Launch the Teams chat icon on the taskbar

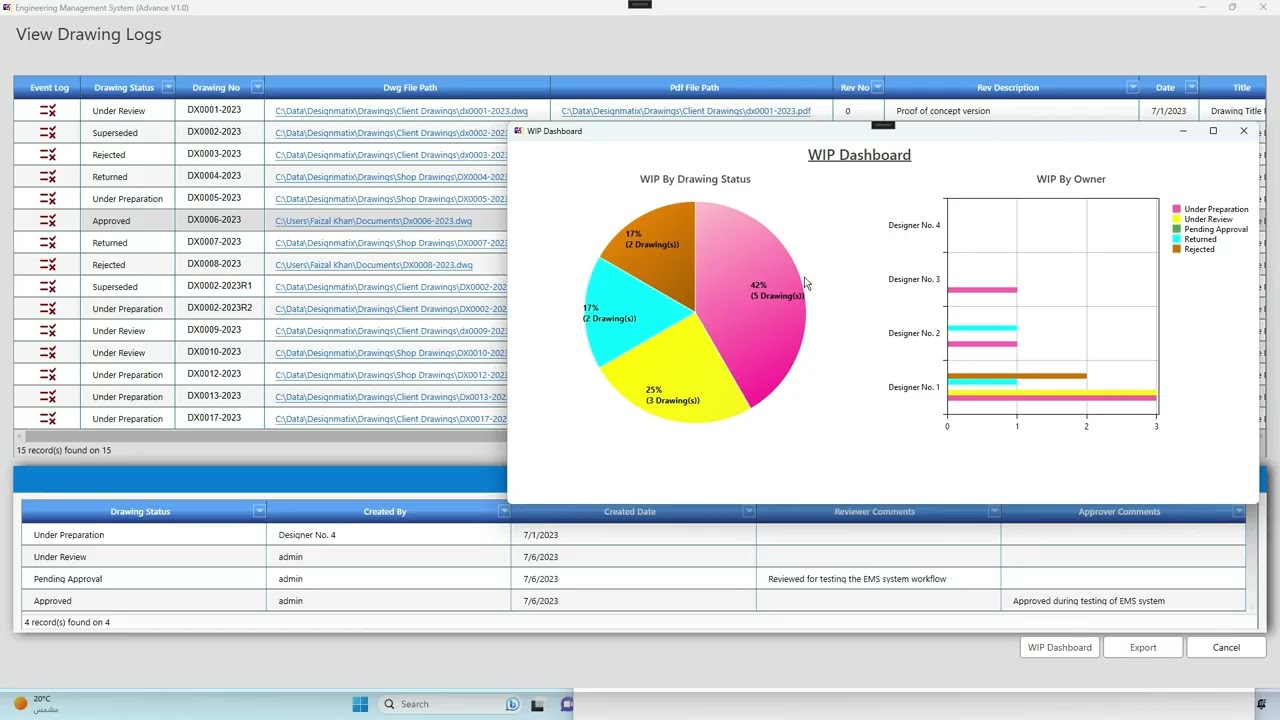567,704
